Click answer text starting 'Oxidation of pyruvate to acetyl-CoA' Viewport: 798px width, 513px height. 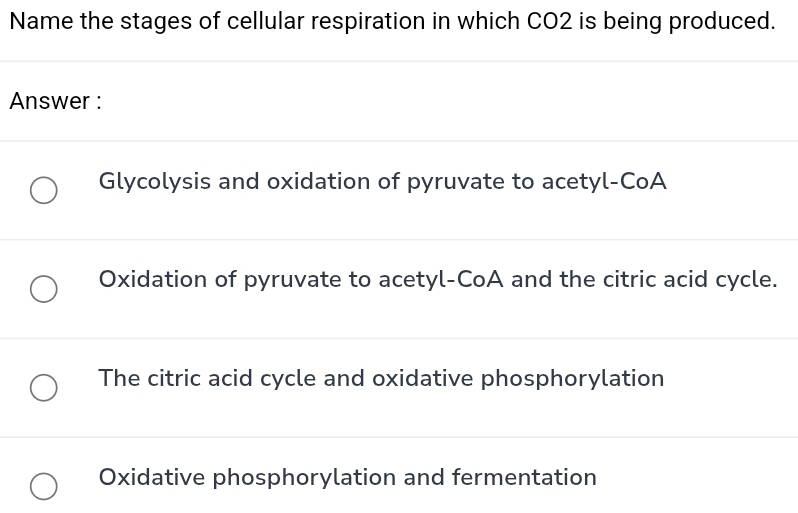[437, 280]
